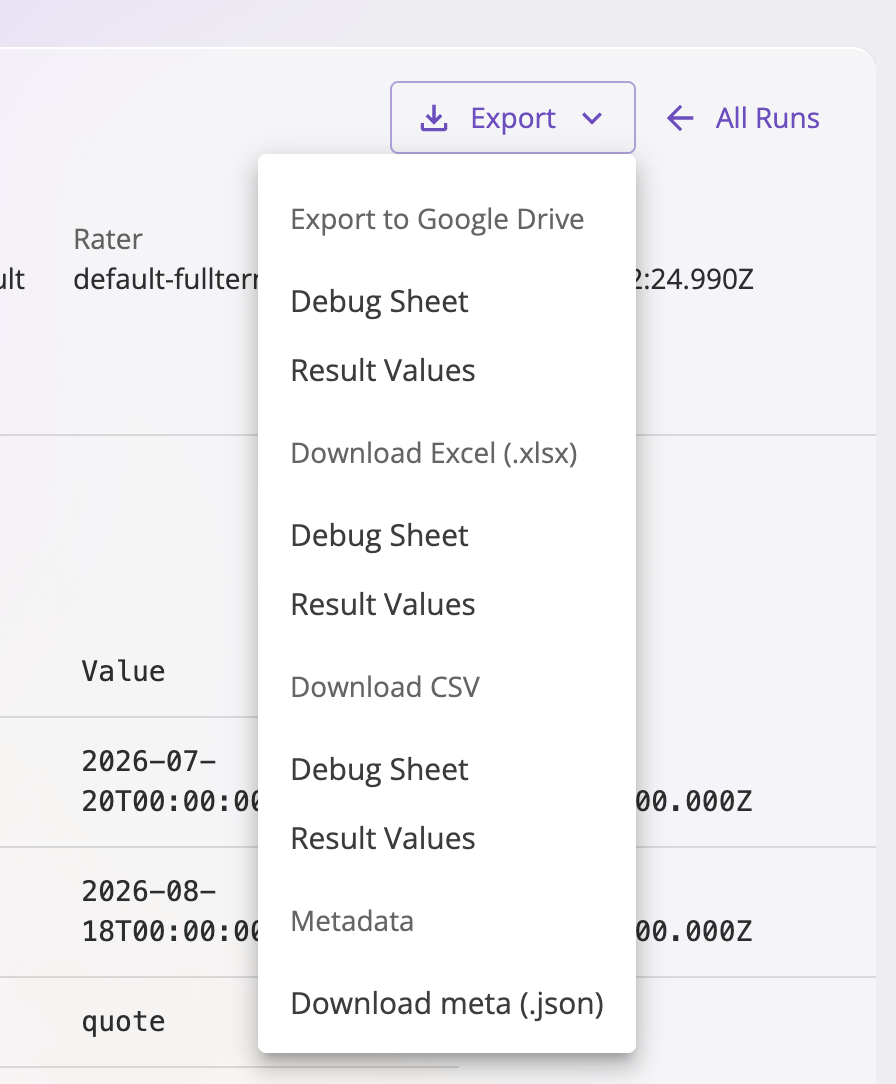The image size is (896, 1084).
Task: Click the 'Rater' label
Action: (x=108, y=239)
